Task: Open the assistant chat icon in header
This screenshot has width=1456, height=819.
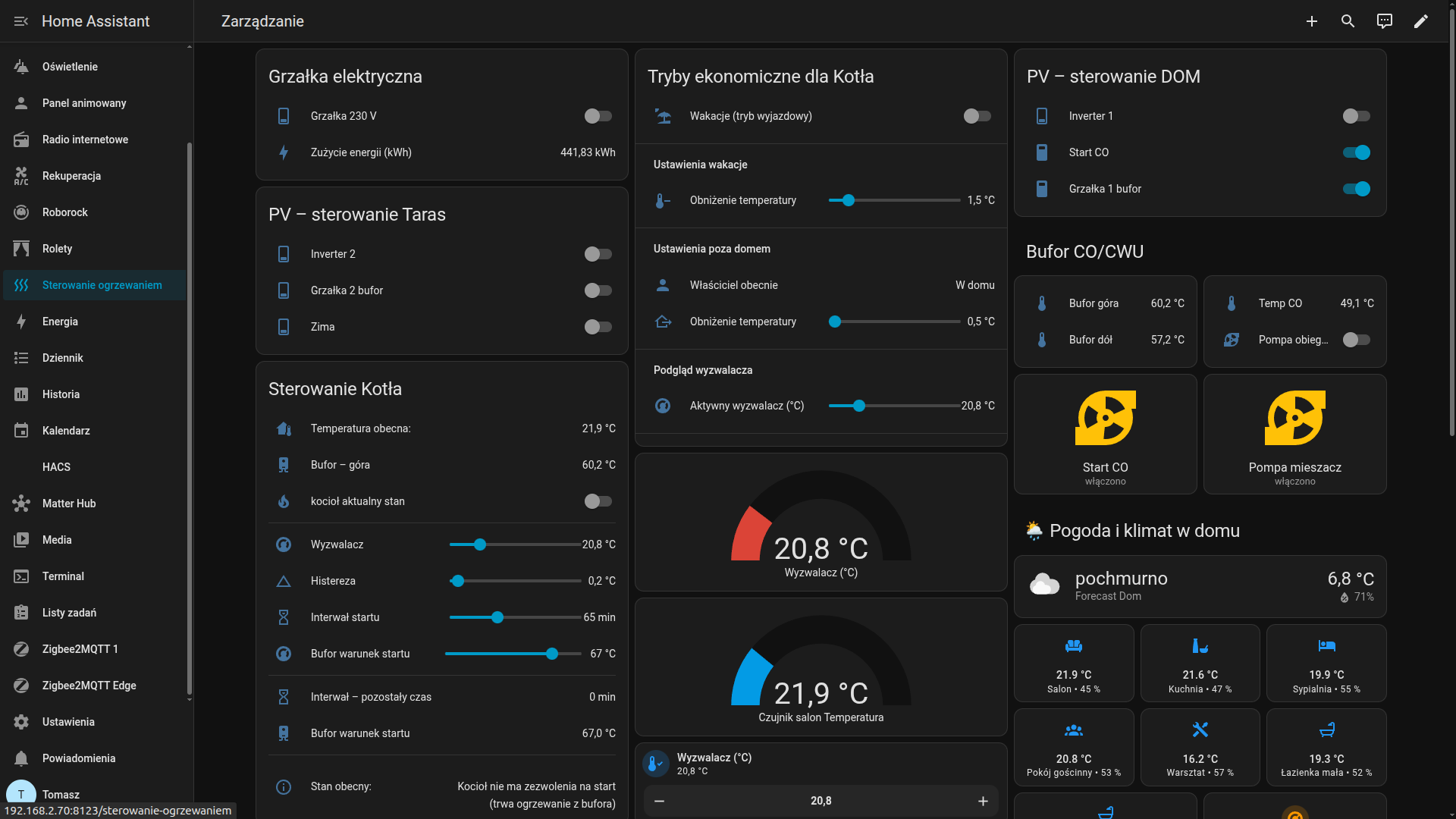Action: [1384, 21]
